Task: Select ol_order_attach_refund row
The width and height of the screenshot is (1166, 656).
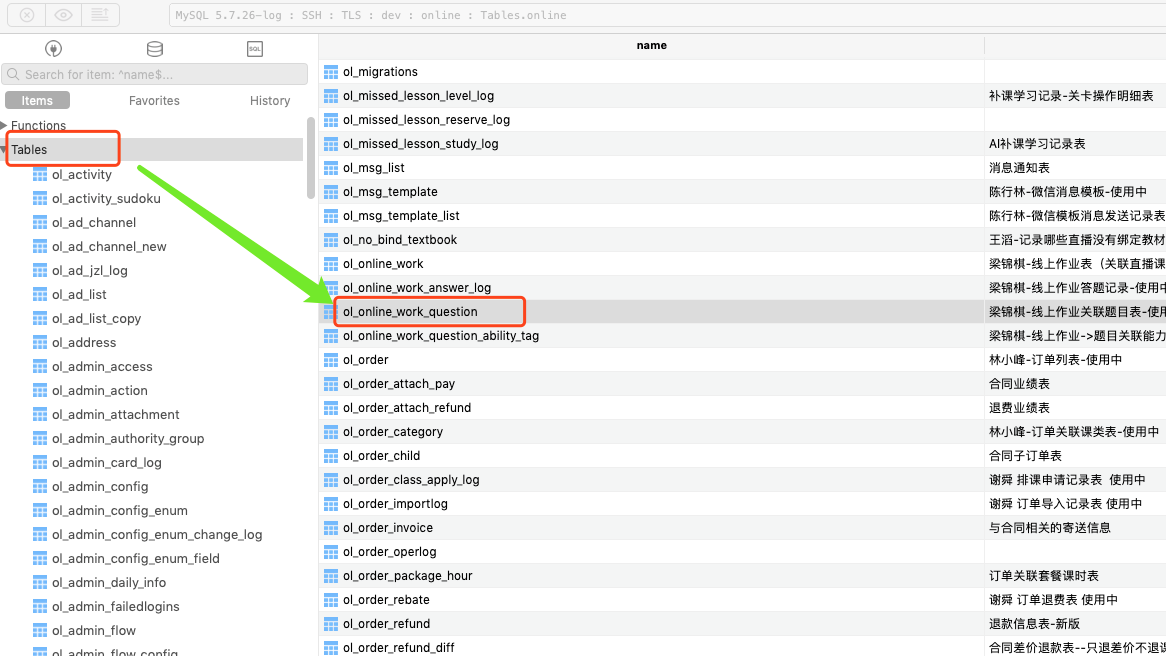Action: point(743,408)
